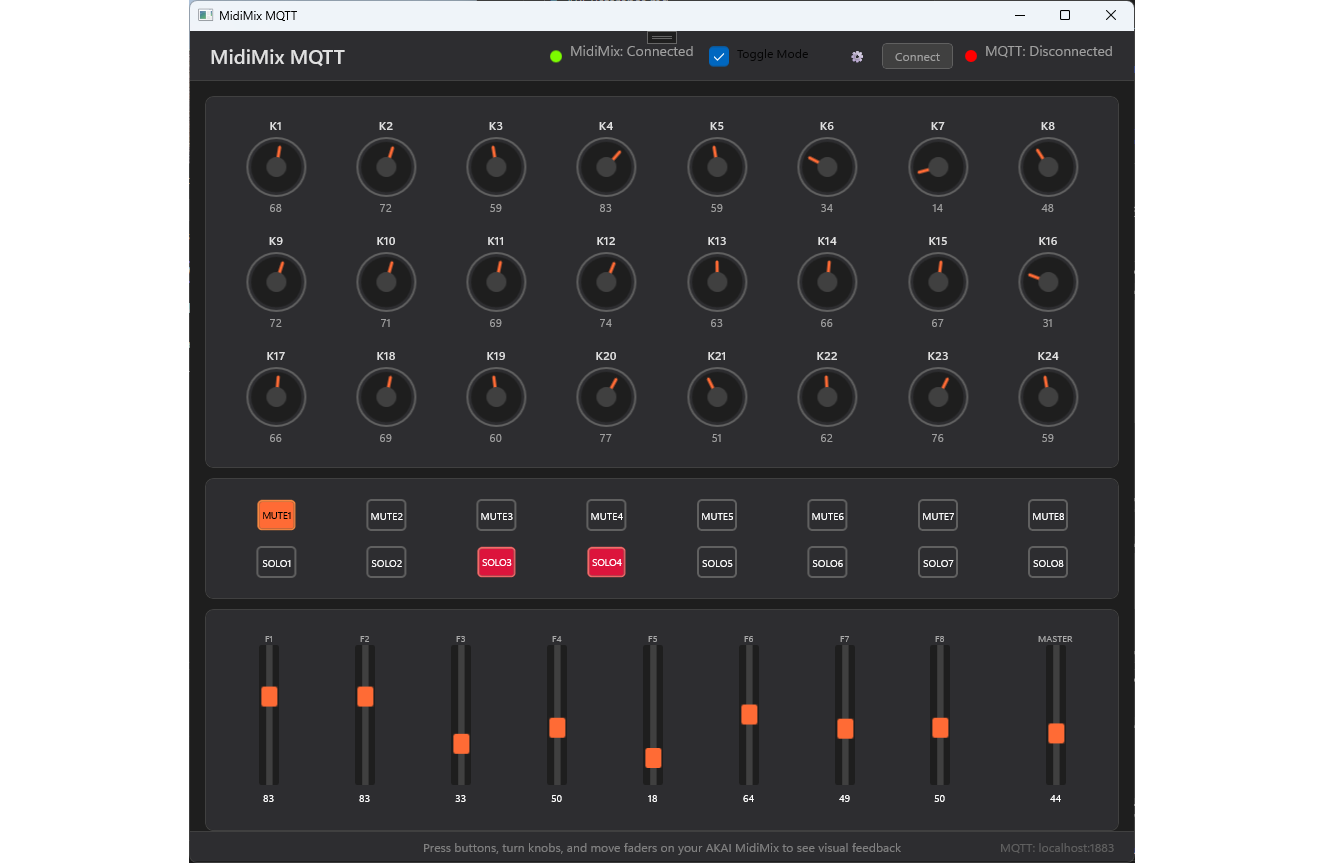Toggle the MUTE2 button

point(386,516)
